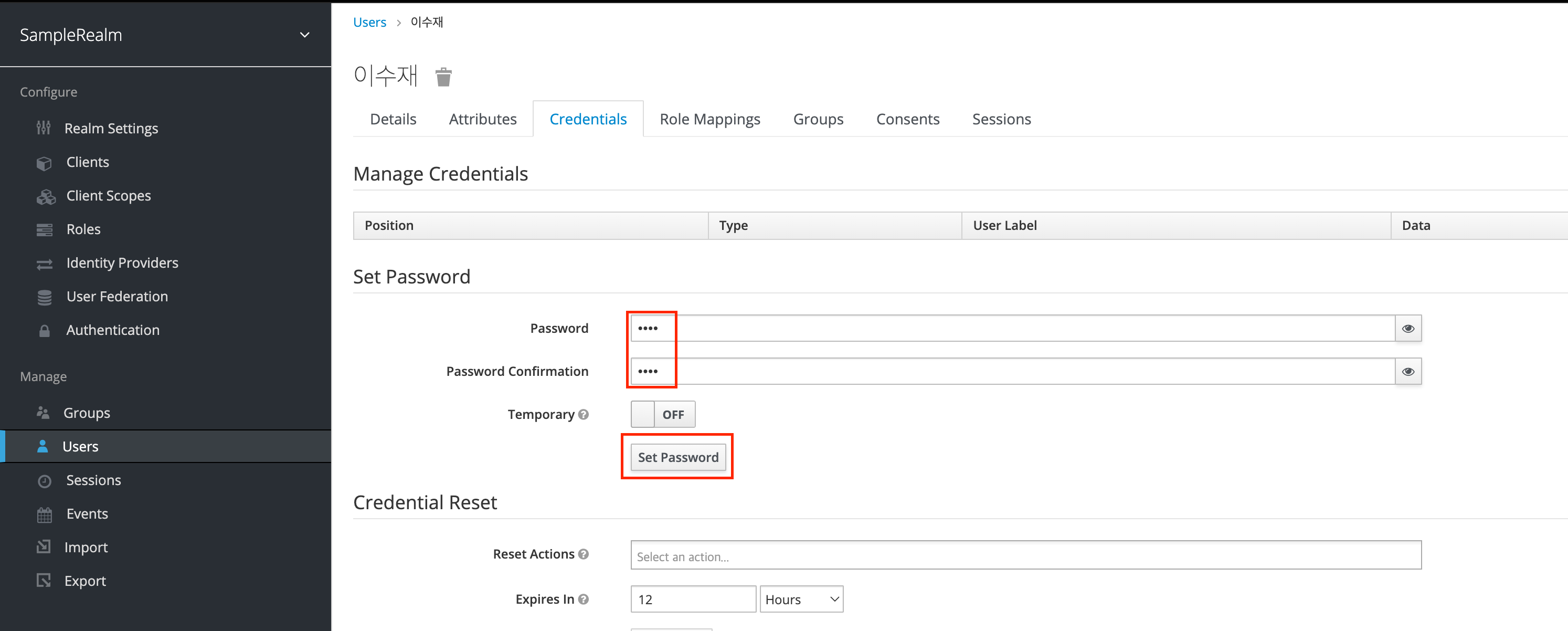Click the Client Scopes cubes icon
This screenshot has height=631, width=1568.
tap(45, 196)
